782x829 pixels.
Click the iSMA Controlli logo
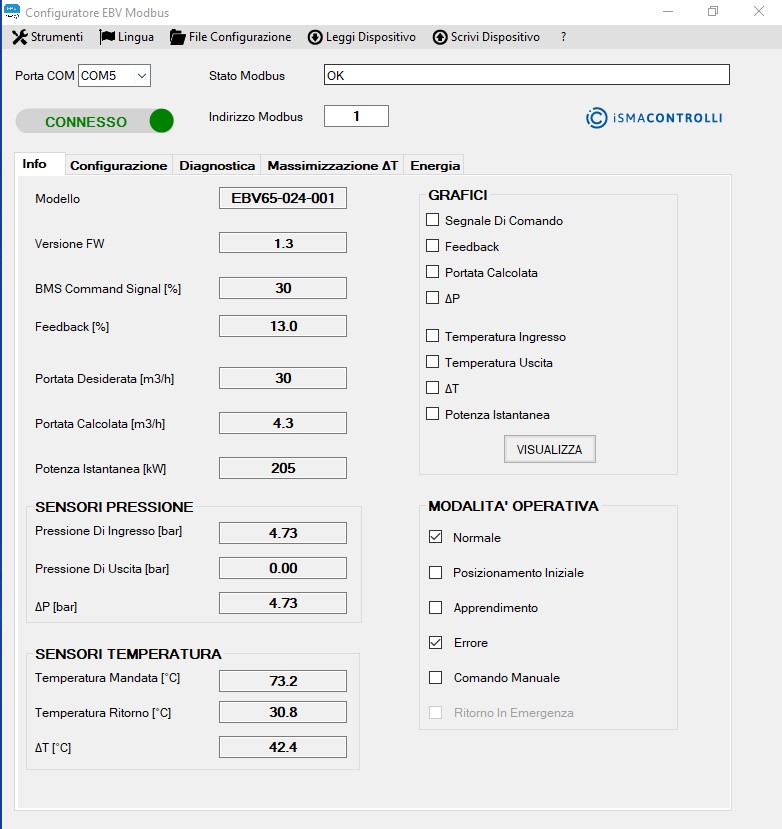point(654,118)
